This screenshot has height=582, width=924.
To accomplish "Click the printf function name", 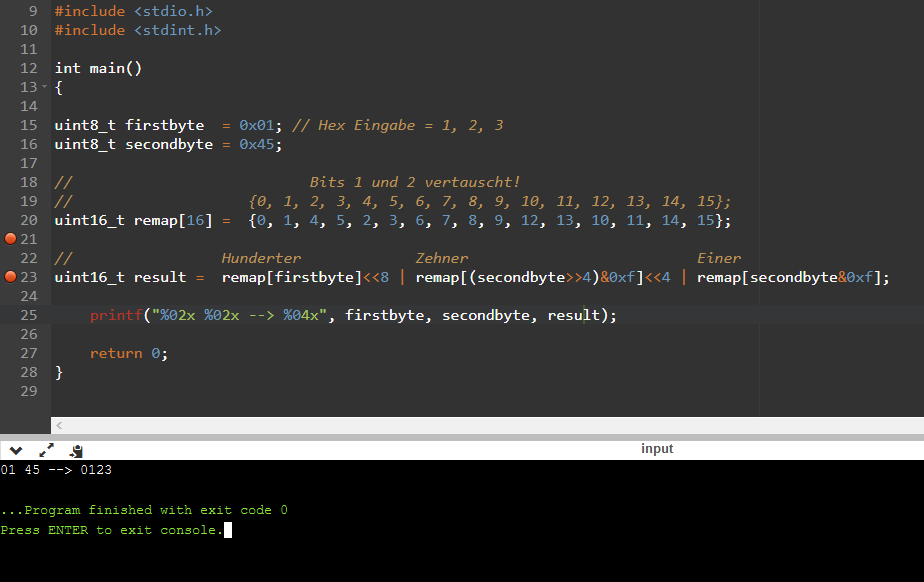I will (x=116, y=315).
